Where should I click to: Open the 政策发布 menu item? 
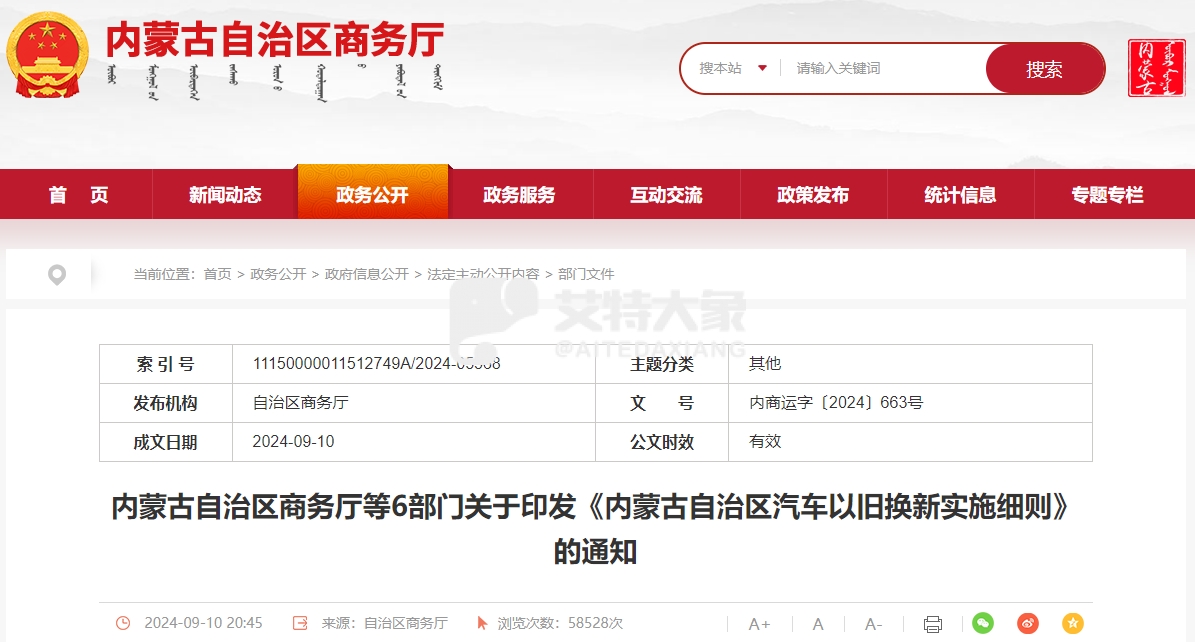click(x=813, y=195)
